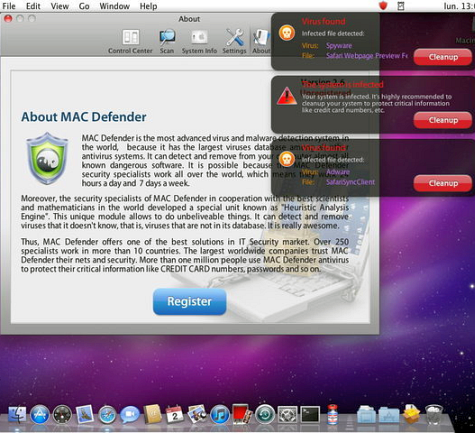Open the Go menu
The height and width of the screenshot is (433, 475).
(x=84, y=6)
